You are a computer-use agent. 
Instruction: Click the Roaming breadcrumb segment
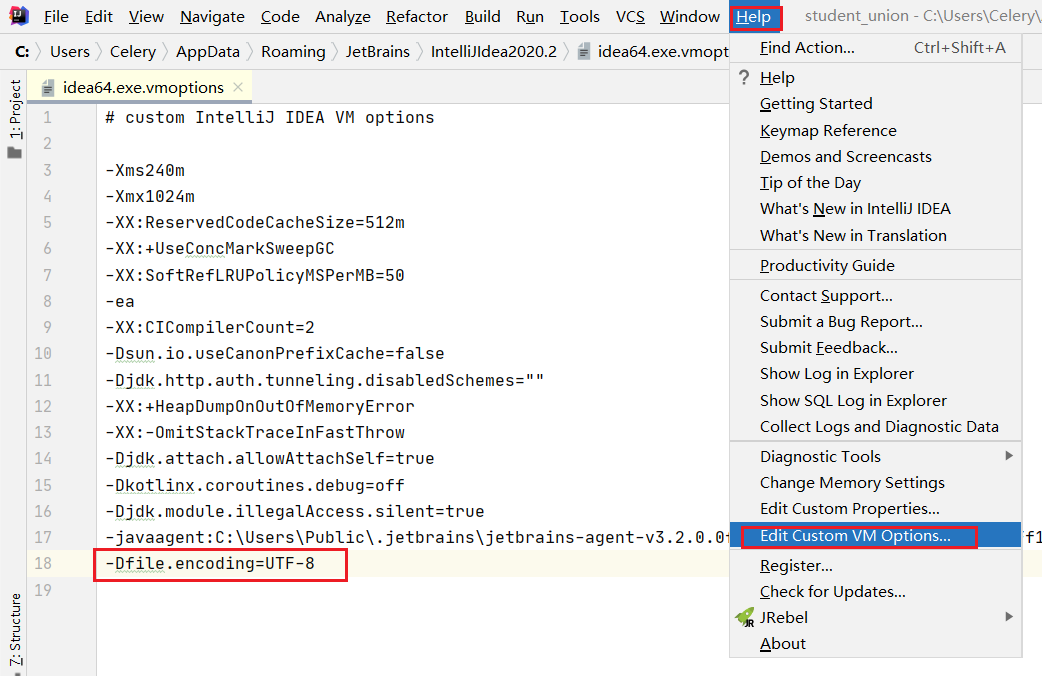(x=293, y=52)
